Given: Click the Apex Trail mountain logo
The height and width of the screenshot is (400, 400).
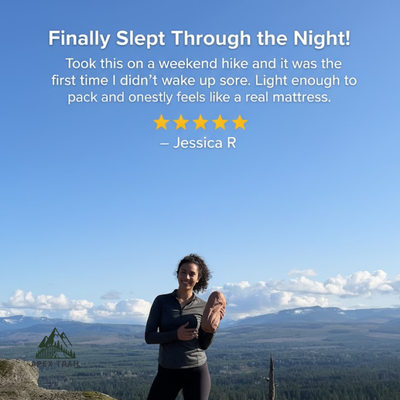Looking at the screenshot, I should 55,343.
